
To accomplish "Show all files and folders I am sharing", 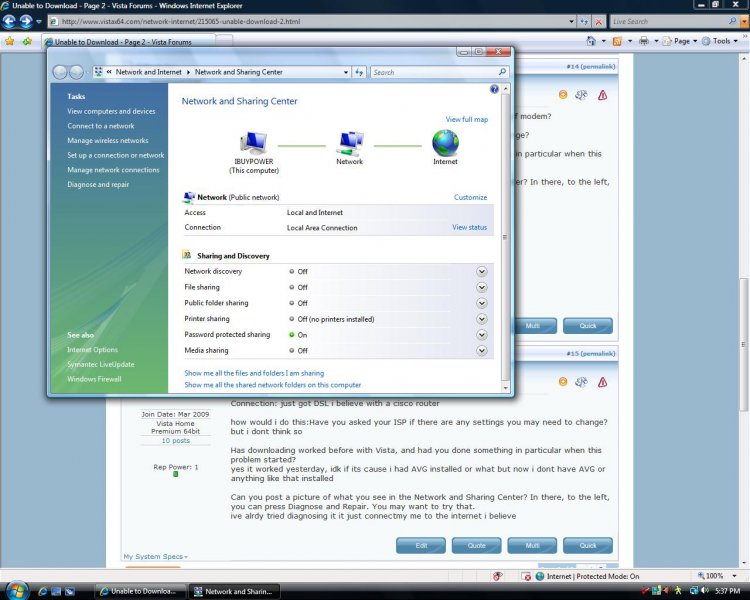I will coord(254,373).
